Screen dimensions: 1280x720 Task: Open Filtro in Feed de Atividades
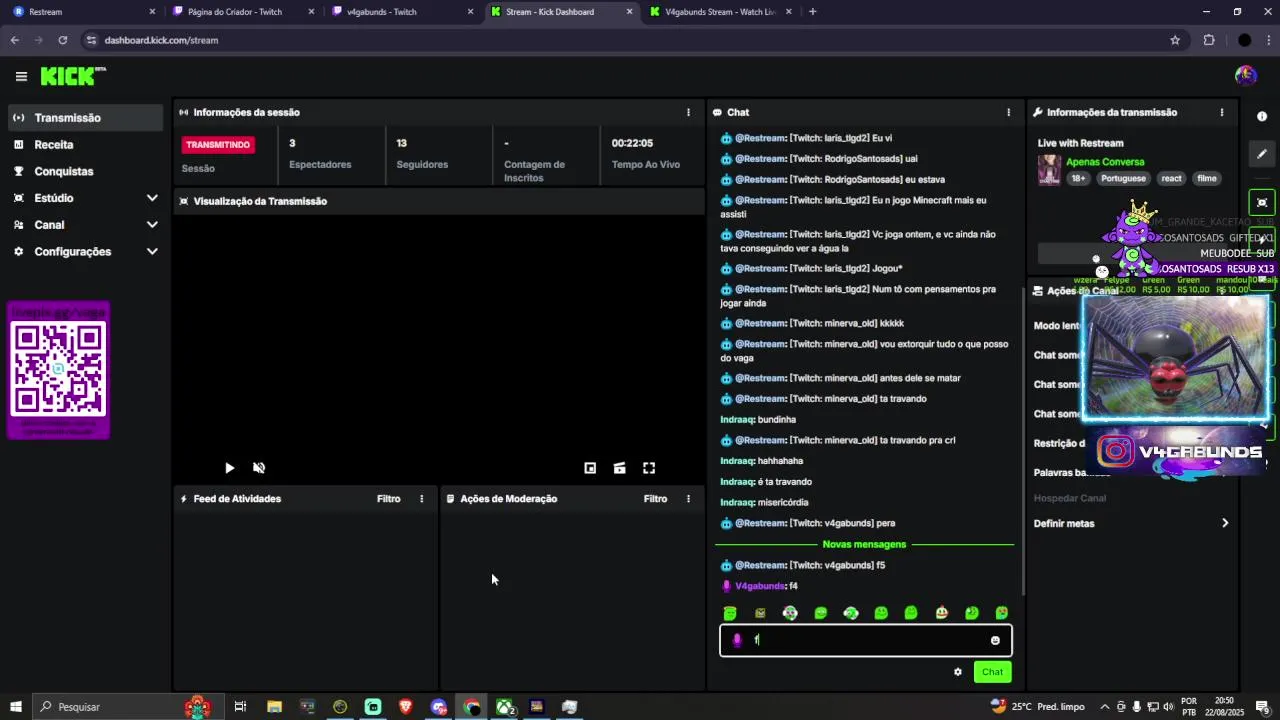pos(389,498)
